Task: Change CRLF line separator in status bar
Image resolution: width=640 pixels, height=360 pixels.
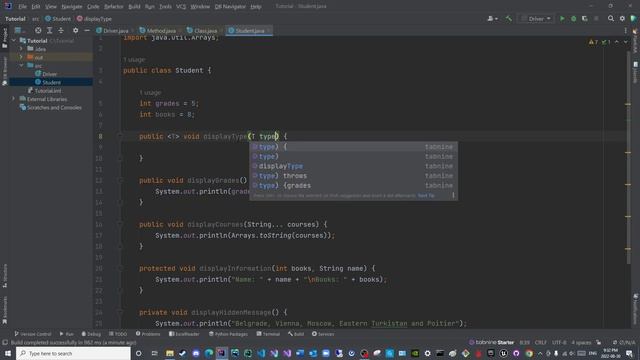Action: click(540, 342)
